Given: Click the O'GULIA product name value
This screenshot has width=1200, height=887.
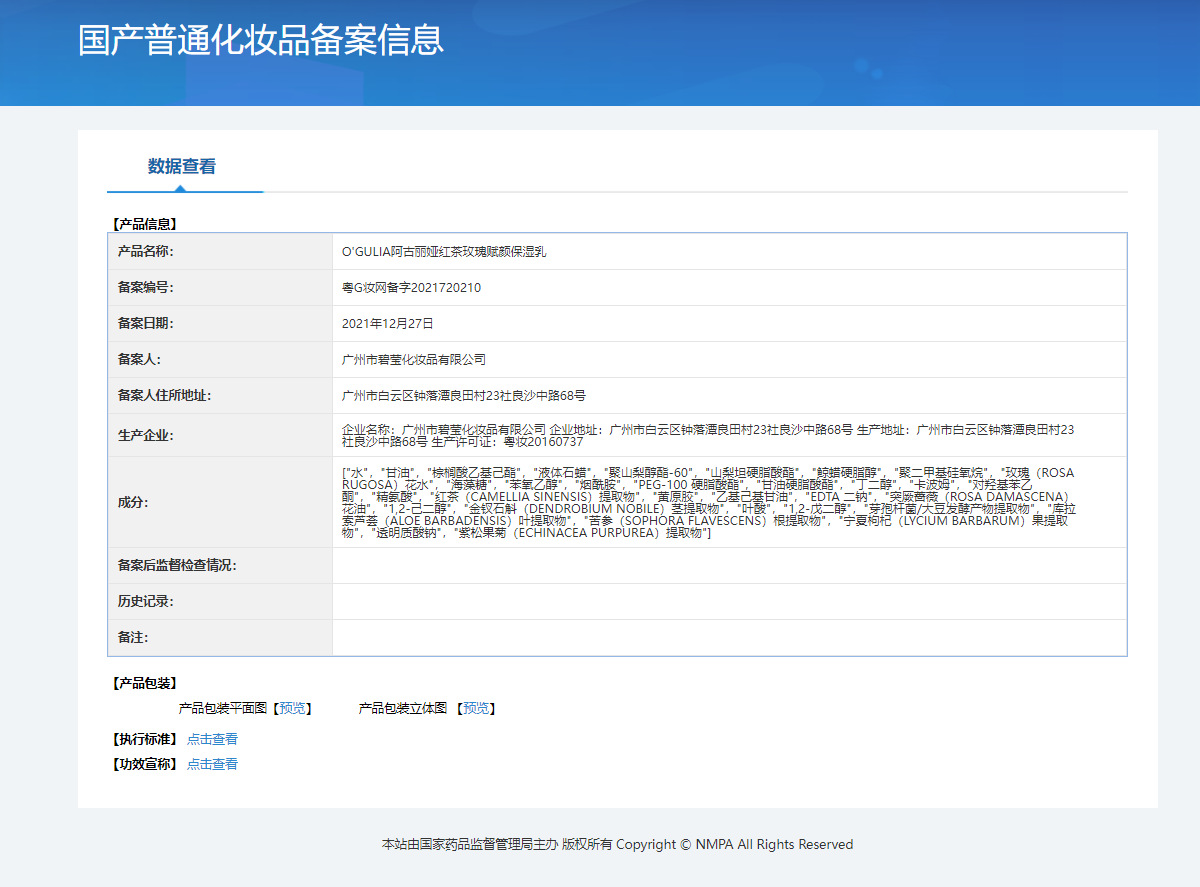Looking at the screenshot, I should (444, 252).
